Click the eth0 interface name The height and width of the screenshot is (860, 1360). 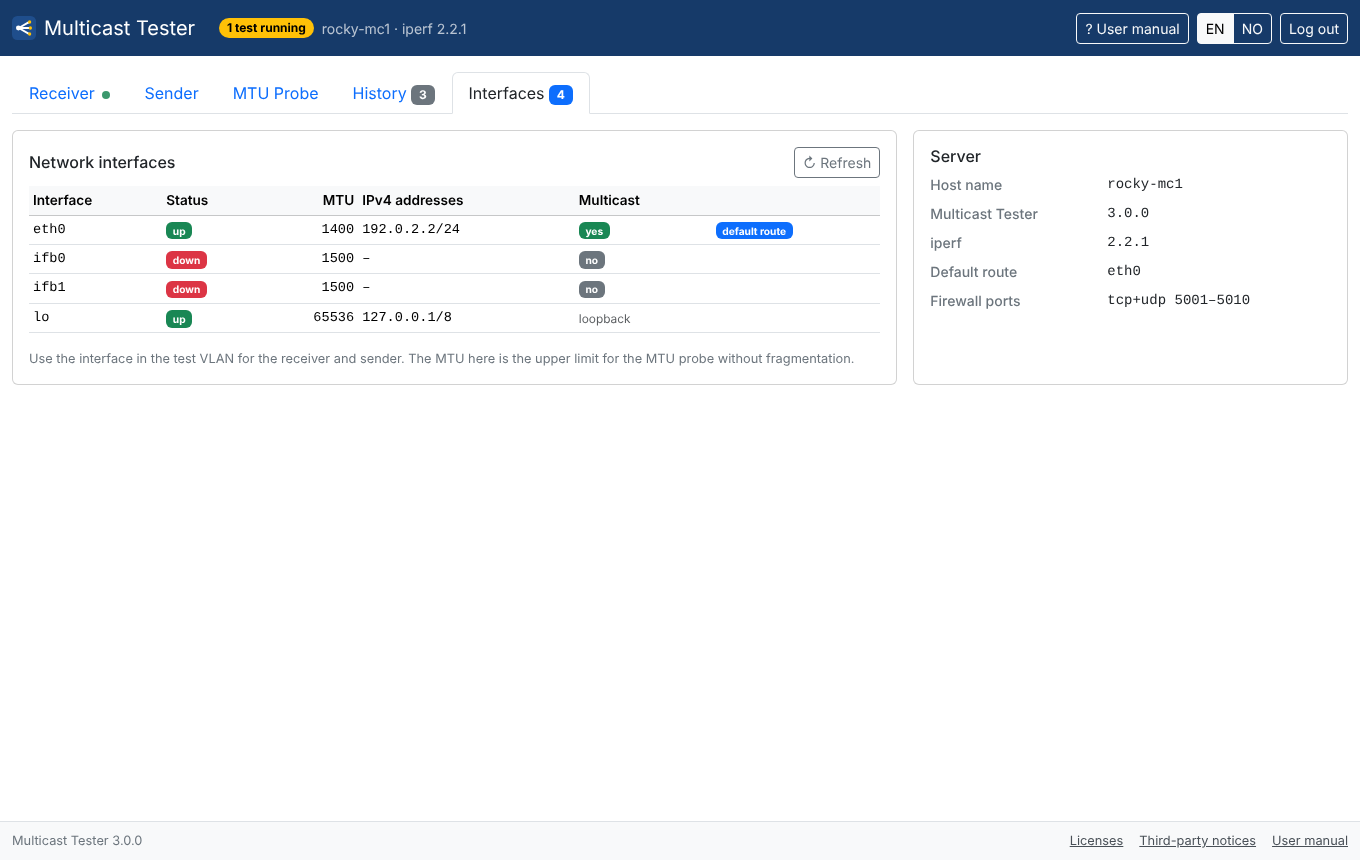(x=49, y=229)
